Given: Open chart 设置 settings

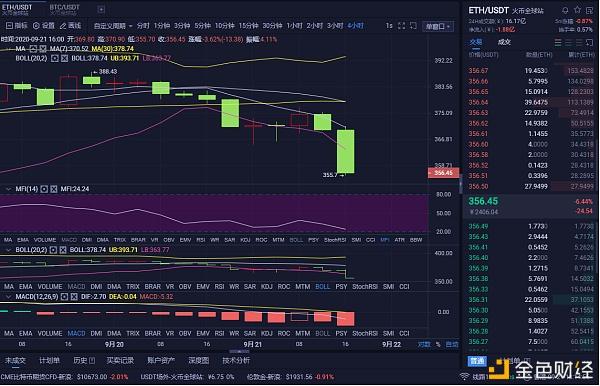Looking at the screenshot, I should coord(44,26).
